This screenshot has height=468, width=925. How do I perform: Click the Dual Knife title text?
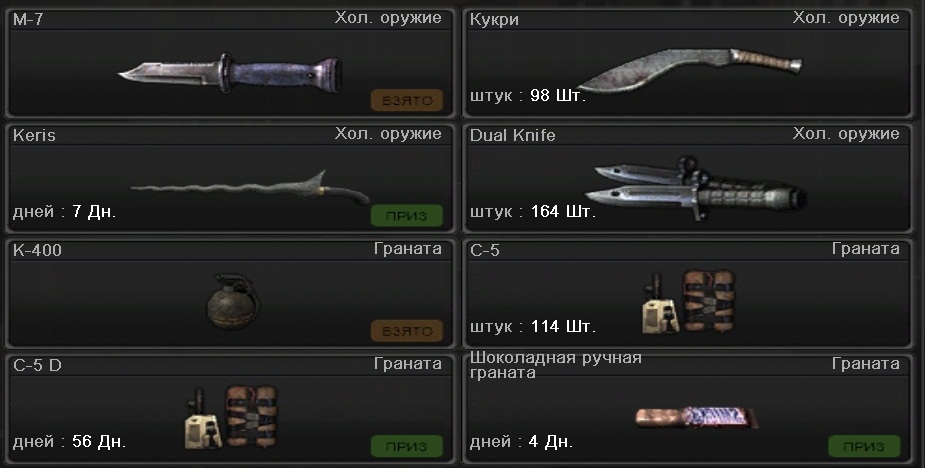point(513,135)
